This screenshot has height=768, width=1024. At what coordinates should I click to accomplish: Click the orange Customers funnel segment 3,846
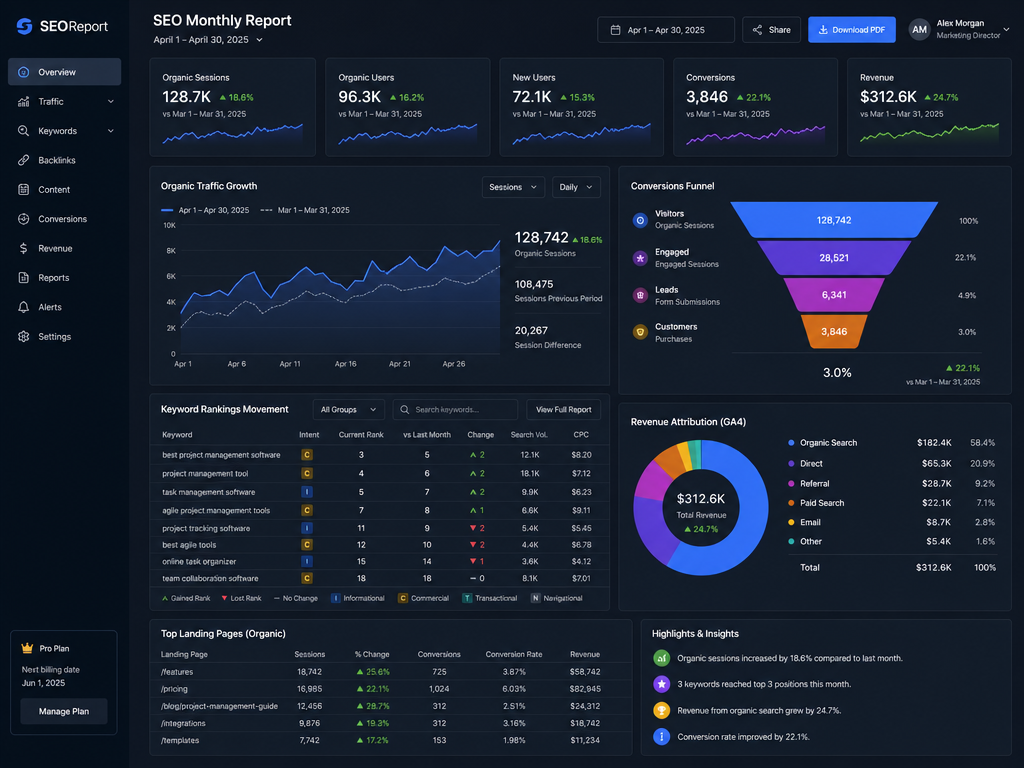pyautogui.click(x=834, y=332)
